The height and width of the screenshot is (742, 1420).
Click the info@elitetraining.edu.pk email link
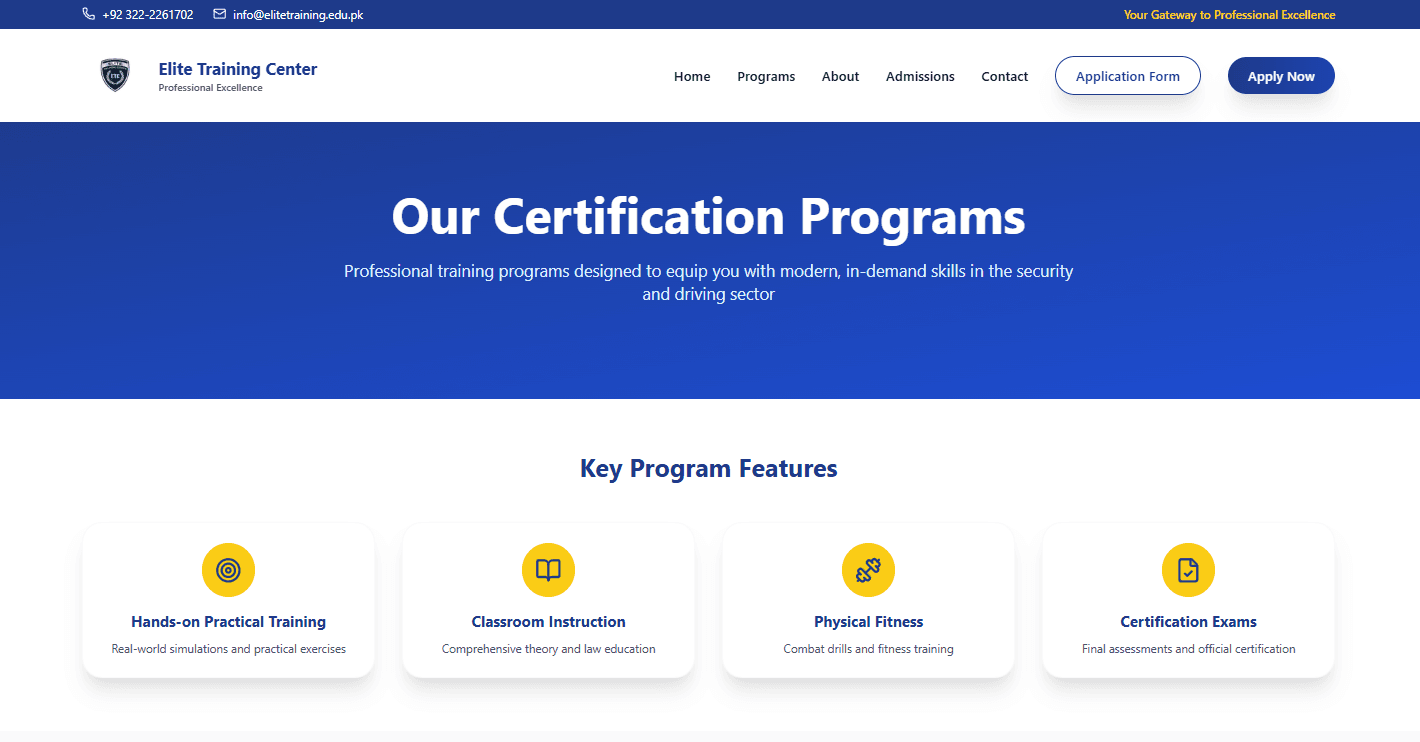click(x=298, y=15)
